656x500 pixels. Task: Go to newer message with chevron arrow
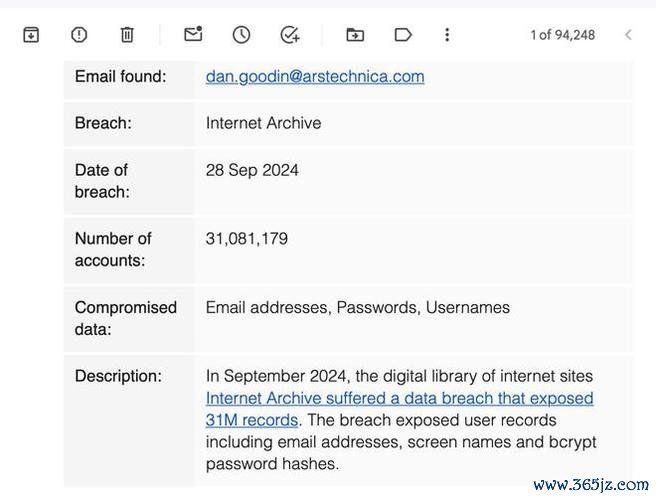pos(628,35)
